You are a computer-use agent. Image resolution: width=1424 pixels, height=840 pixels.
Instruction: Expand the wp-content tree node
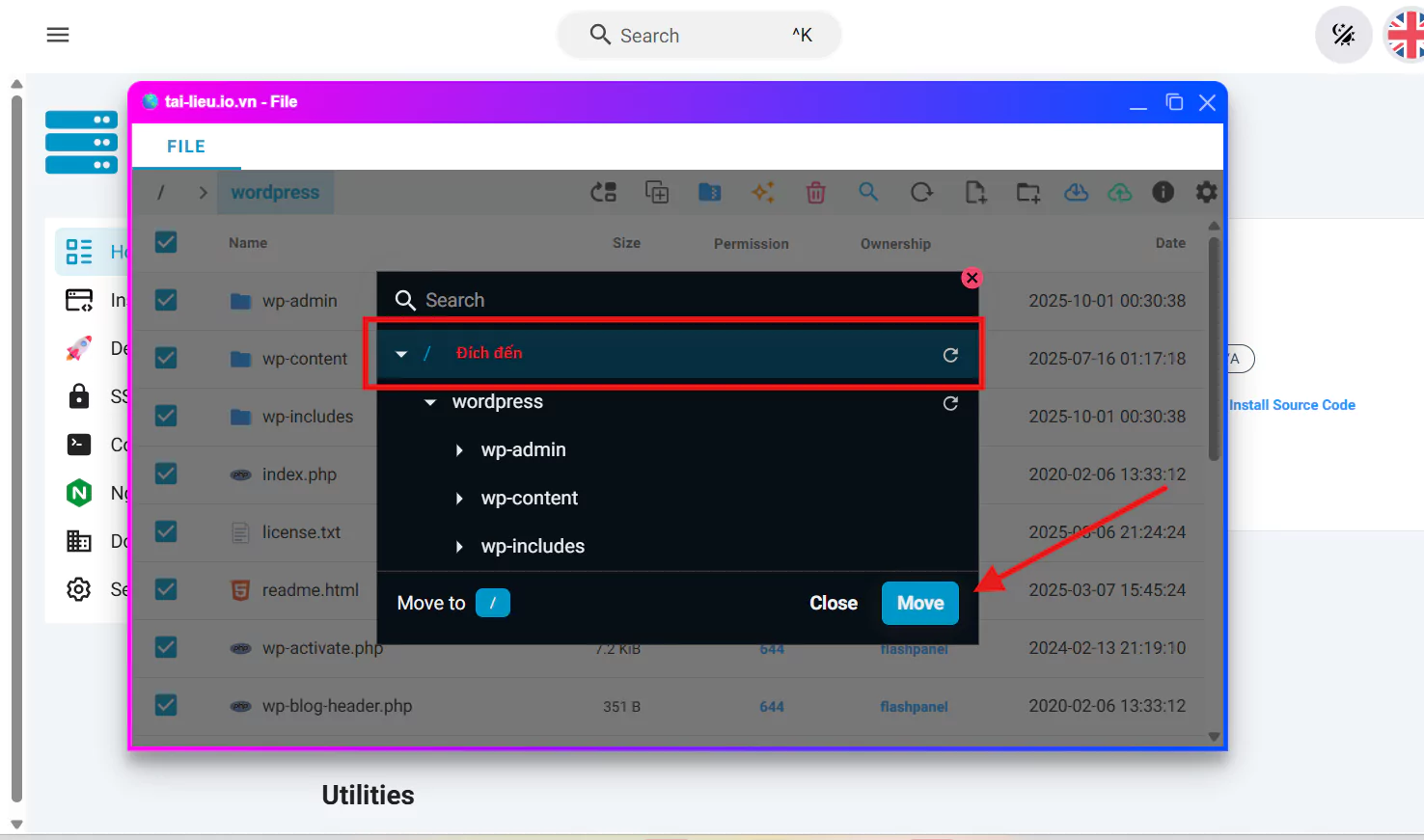point(459,499)
